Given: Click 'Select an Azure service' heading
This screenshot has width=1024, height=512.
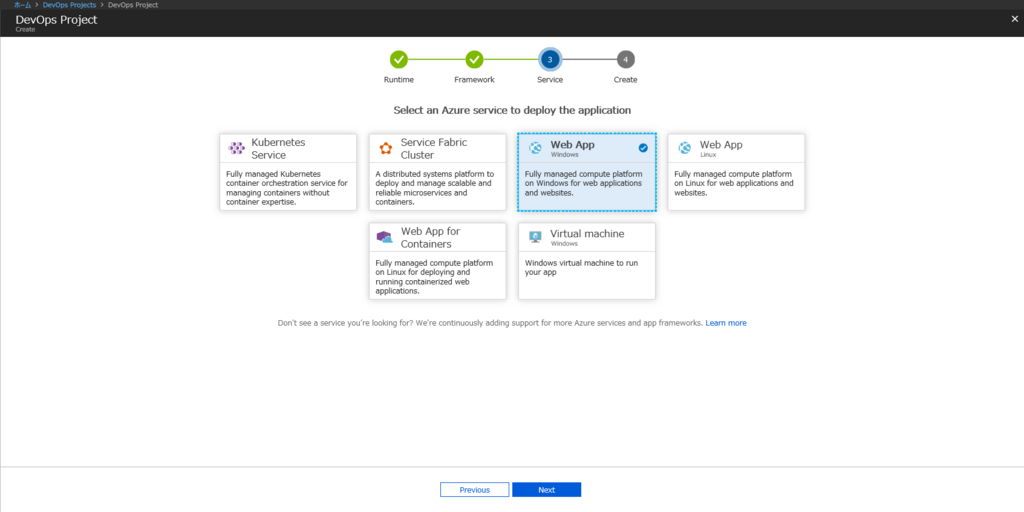Looking at the screenshot, I should [x=512, y=110].
